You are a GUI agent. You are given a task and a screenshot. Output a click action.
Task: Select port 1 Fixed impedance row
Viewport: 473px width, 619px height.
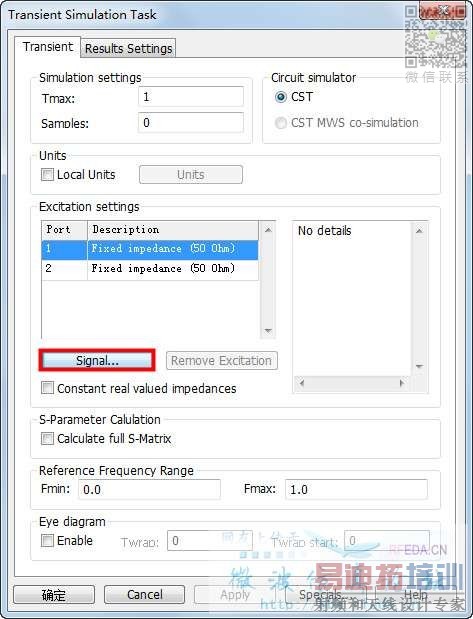click(x=150, y=249)
